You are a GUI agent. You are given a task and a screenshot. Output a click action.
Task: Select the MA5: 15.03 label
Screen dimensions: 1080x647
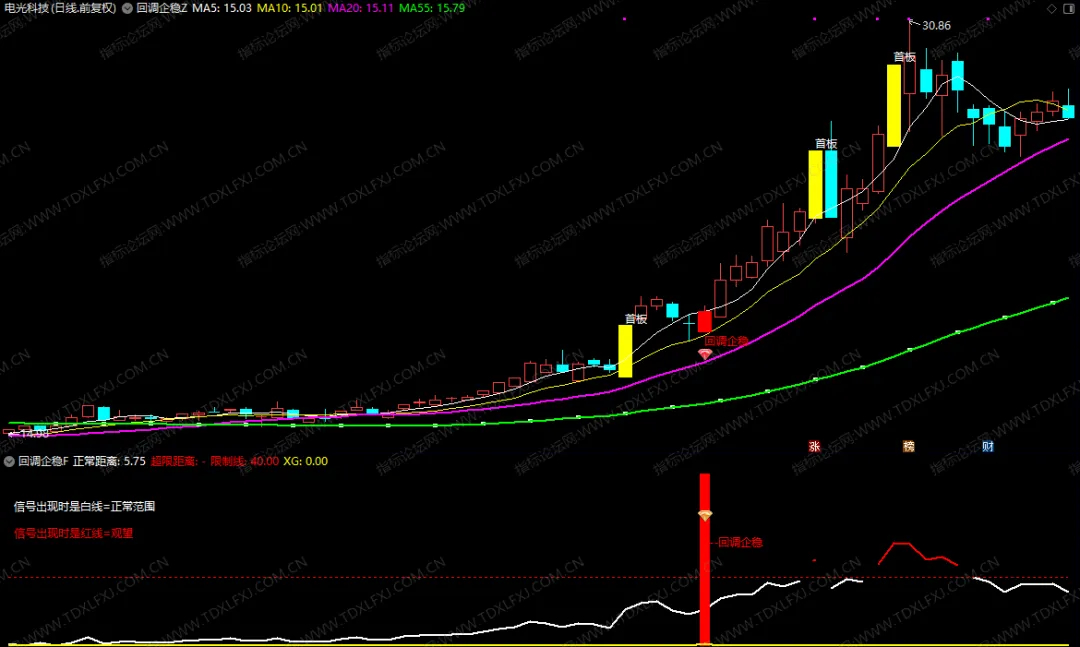pos(222,8)
